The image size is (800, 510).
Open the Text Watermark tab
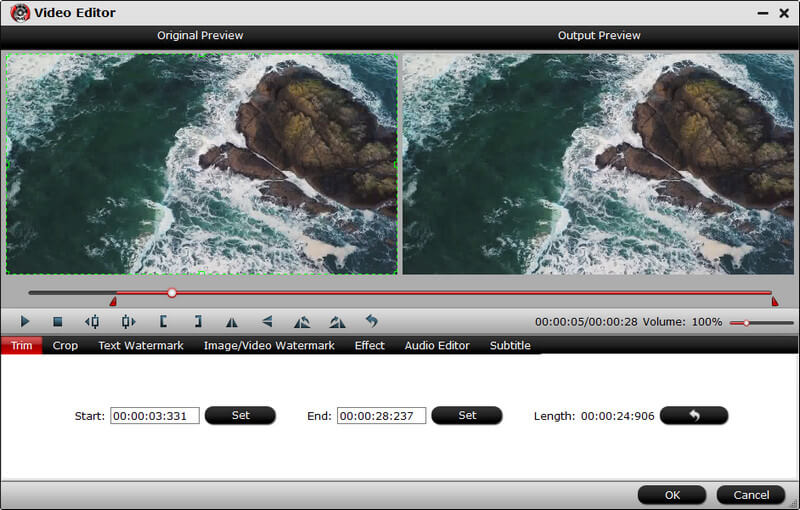tap(141, 346)
